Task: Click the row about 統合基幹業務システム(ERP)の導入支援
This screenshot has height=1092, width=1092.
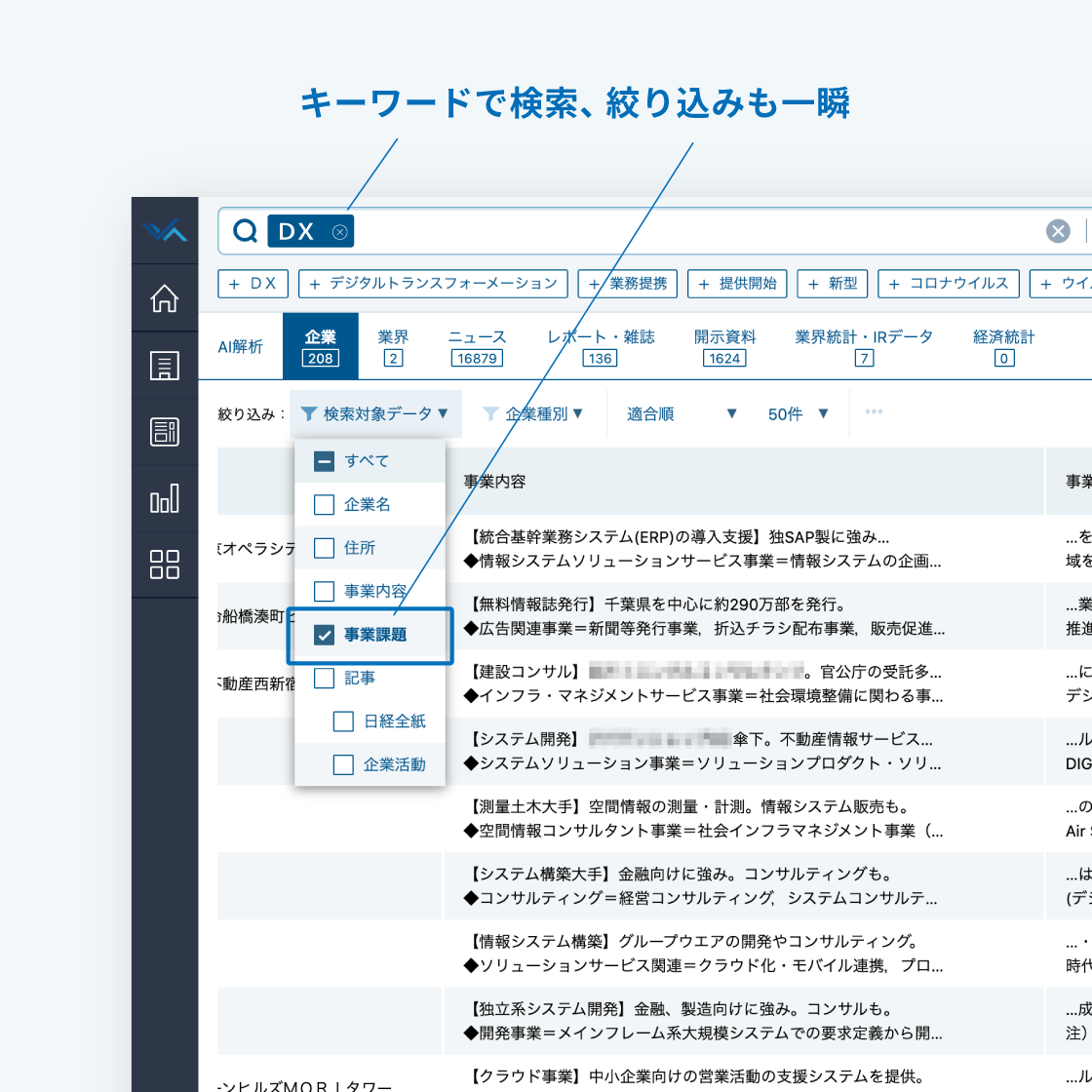Action: tap(703, 549)
